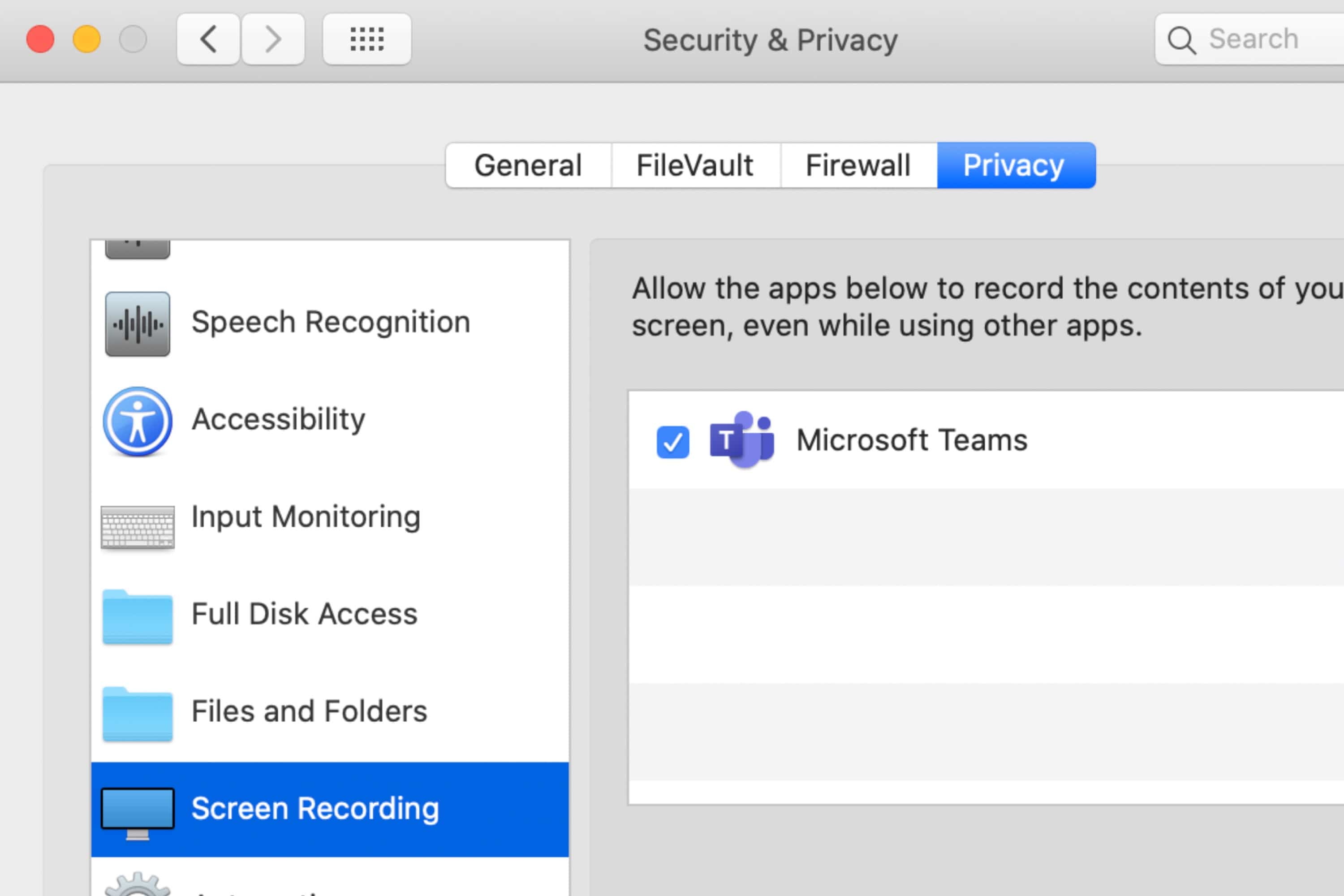Switch to the General tab
This screenshot has height=896, width=1344.
[x=527, y=165]
